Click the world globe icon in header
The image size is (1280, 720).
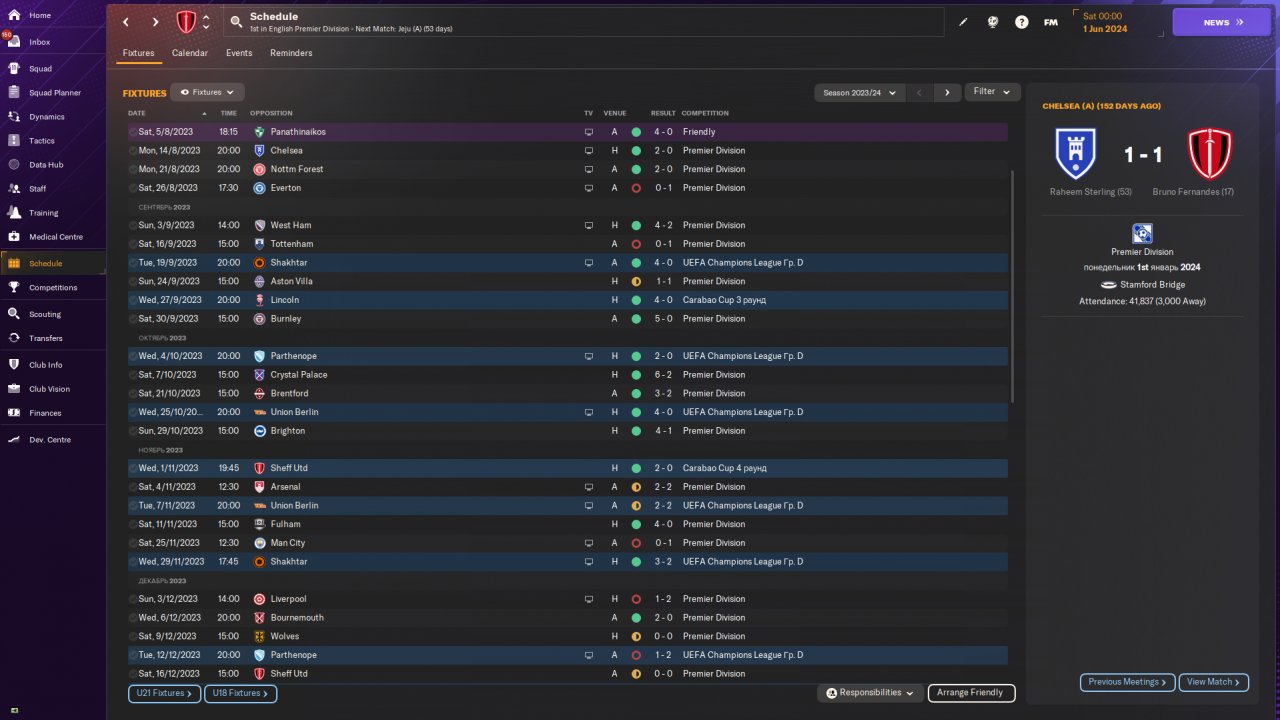pos(993,22)
